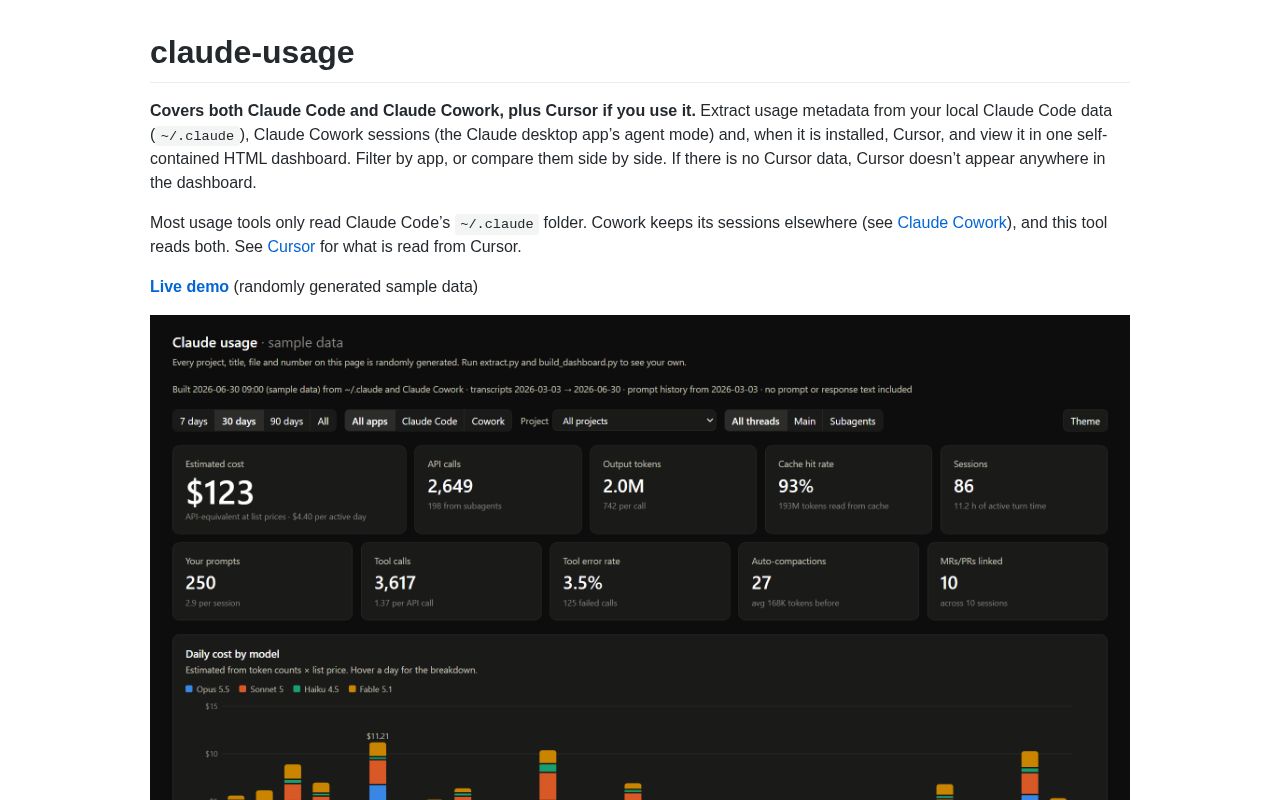
Task: Follow the Claude Cowork link
Action: point(952,223)
